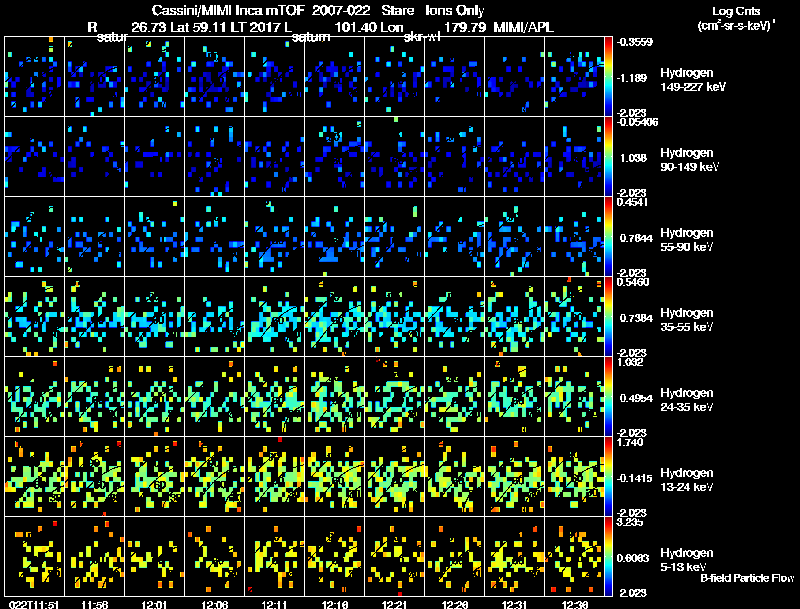Click the '1.740' colorbar value
Image resolution: width=800 pixels, height=609 pixels.
pos(630,442)
